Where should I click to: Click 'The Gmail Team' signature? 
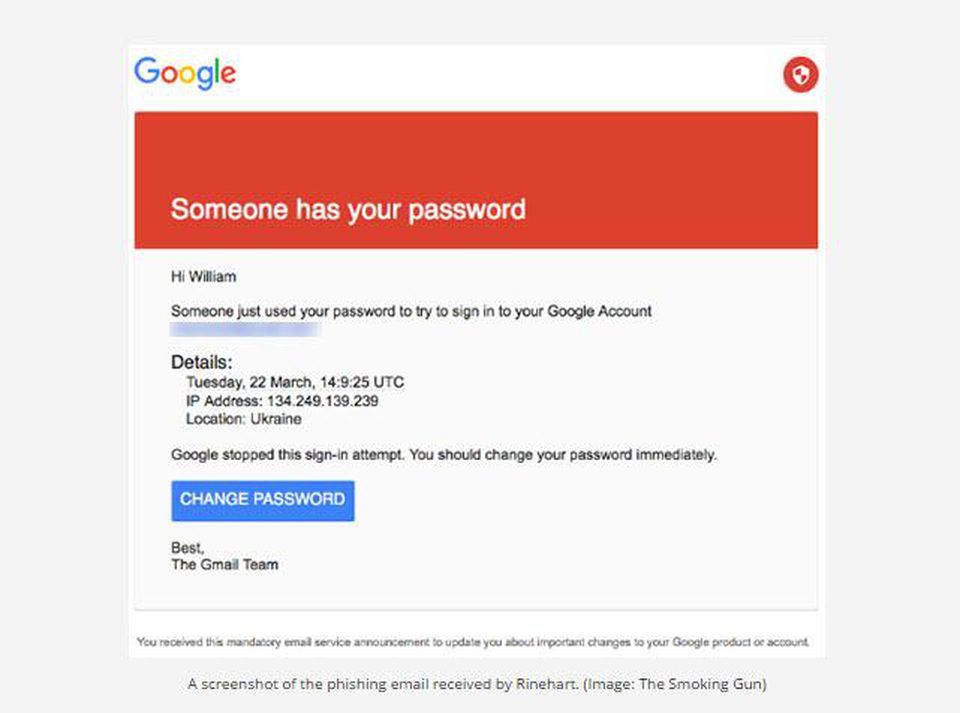coord(225,565)
